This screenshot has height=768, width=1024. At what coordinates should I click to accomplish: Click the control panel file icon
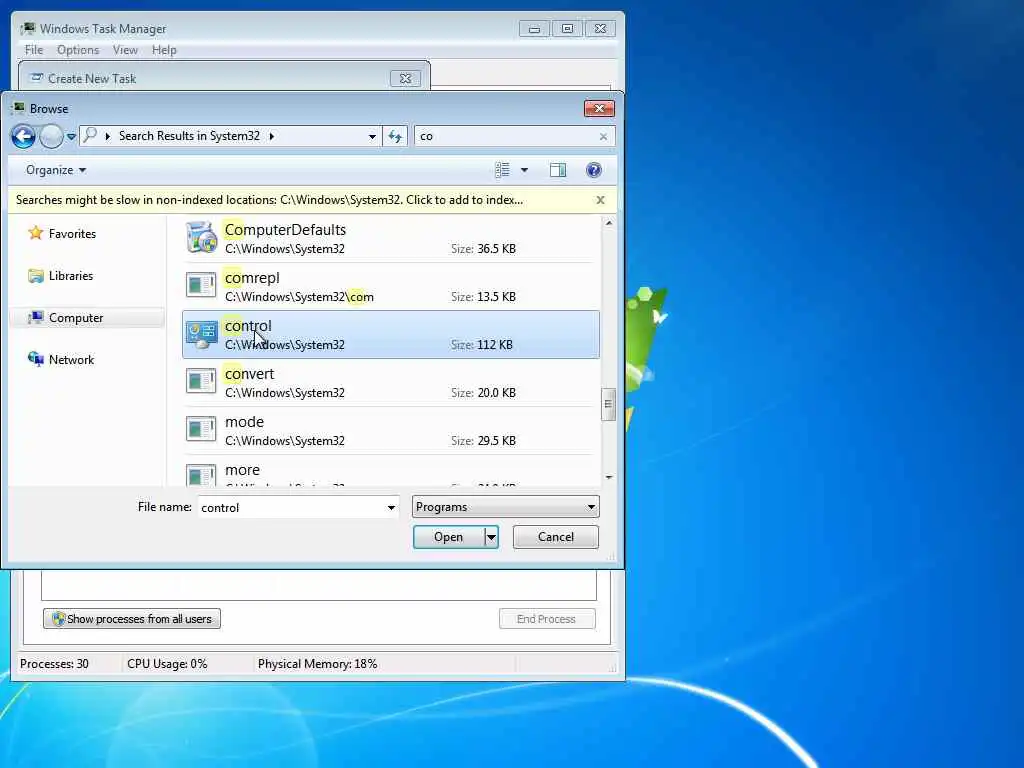click(x=201, y=334)
